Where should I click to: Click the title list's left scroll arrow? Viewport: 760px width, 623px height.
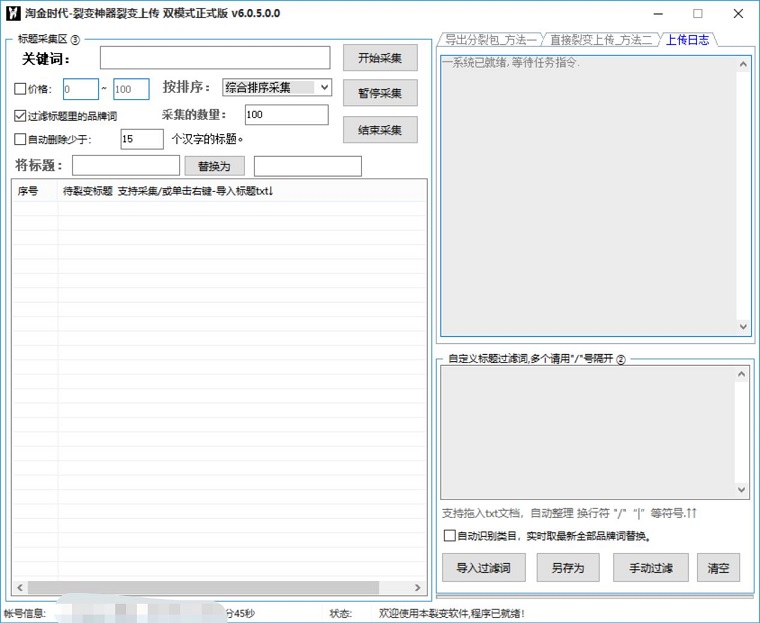point(20,588)
